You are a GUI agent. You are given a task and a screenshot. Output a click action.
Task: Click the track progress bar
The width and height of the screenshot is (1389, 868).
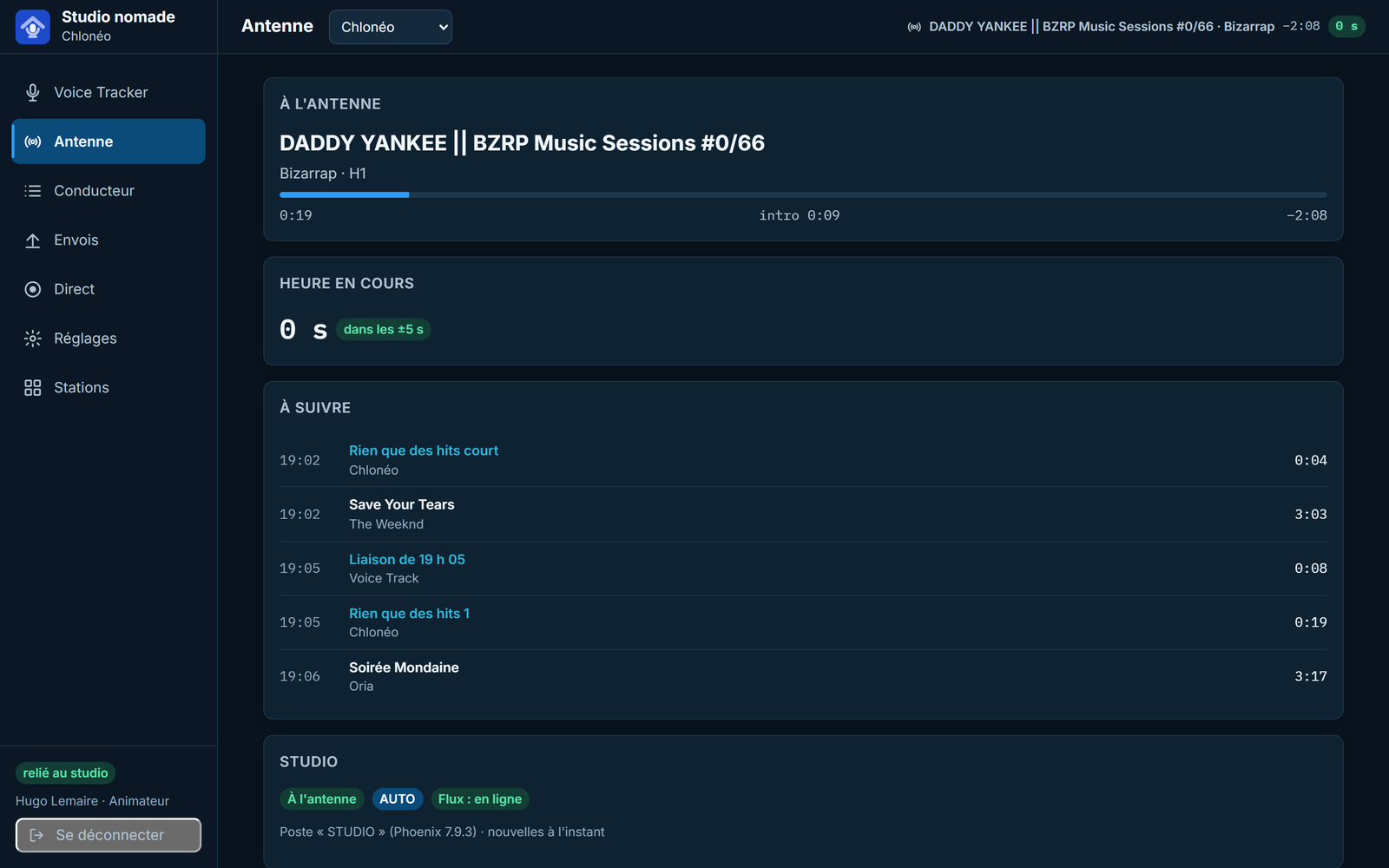click(803, 195)
